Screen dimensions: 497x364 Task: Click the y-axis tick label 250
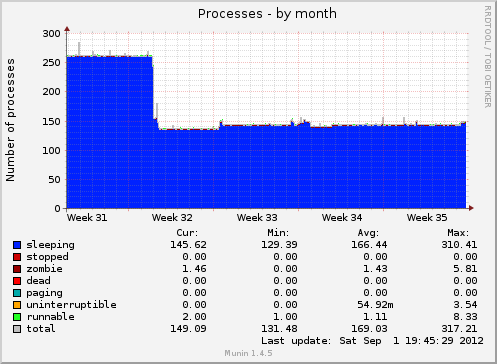tap(51, 63)
